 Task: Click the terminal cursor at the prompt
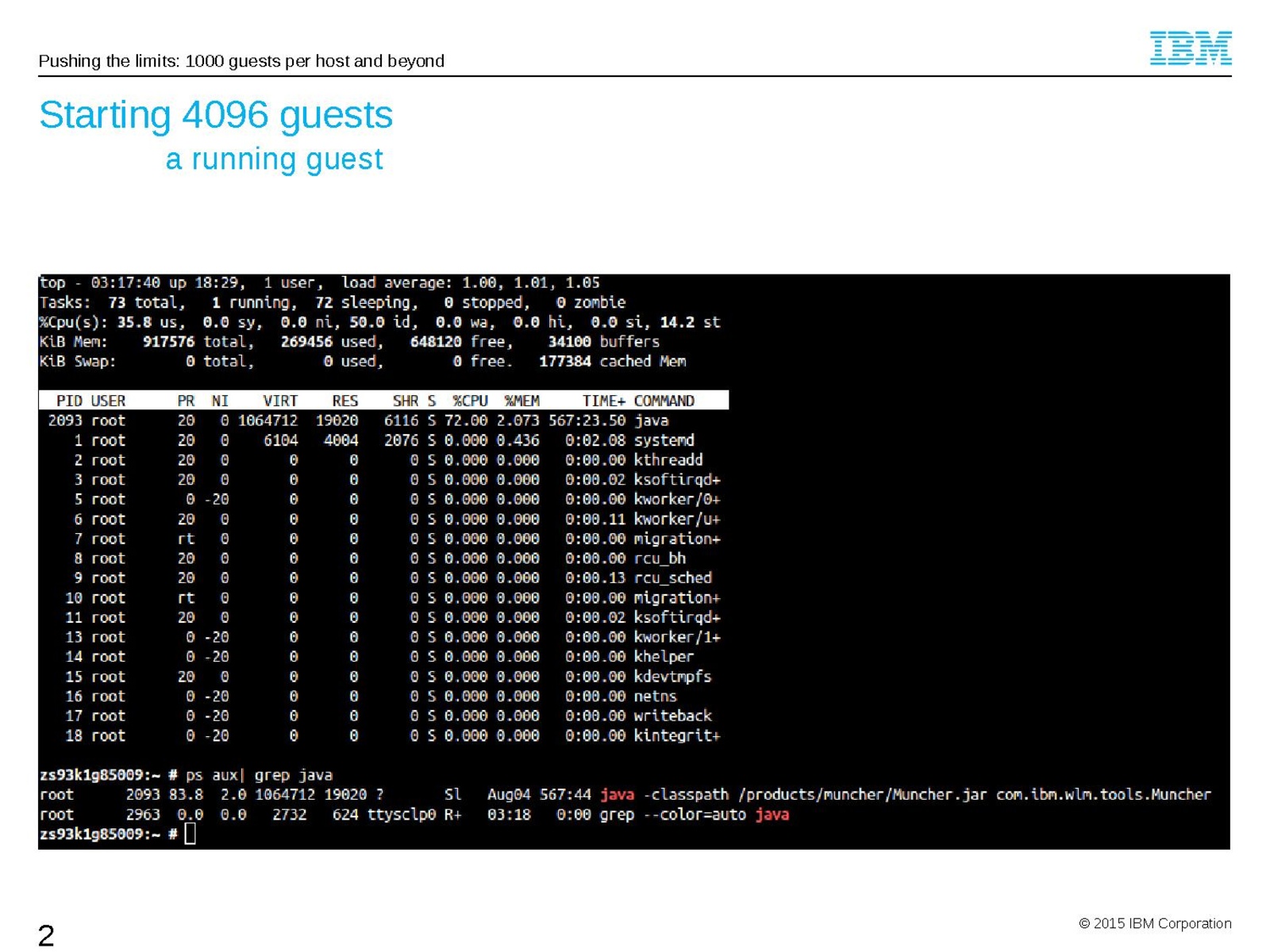pyautogui.click(x=190, y=834)
